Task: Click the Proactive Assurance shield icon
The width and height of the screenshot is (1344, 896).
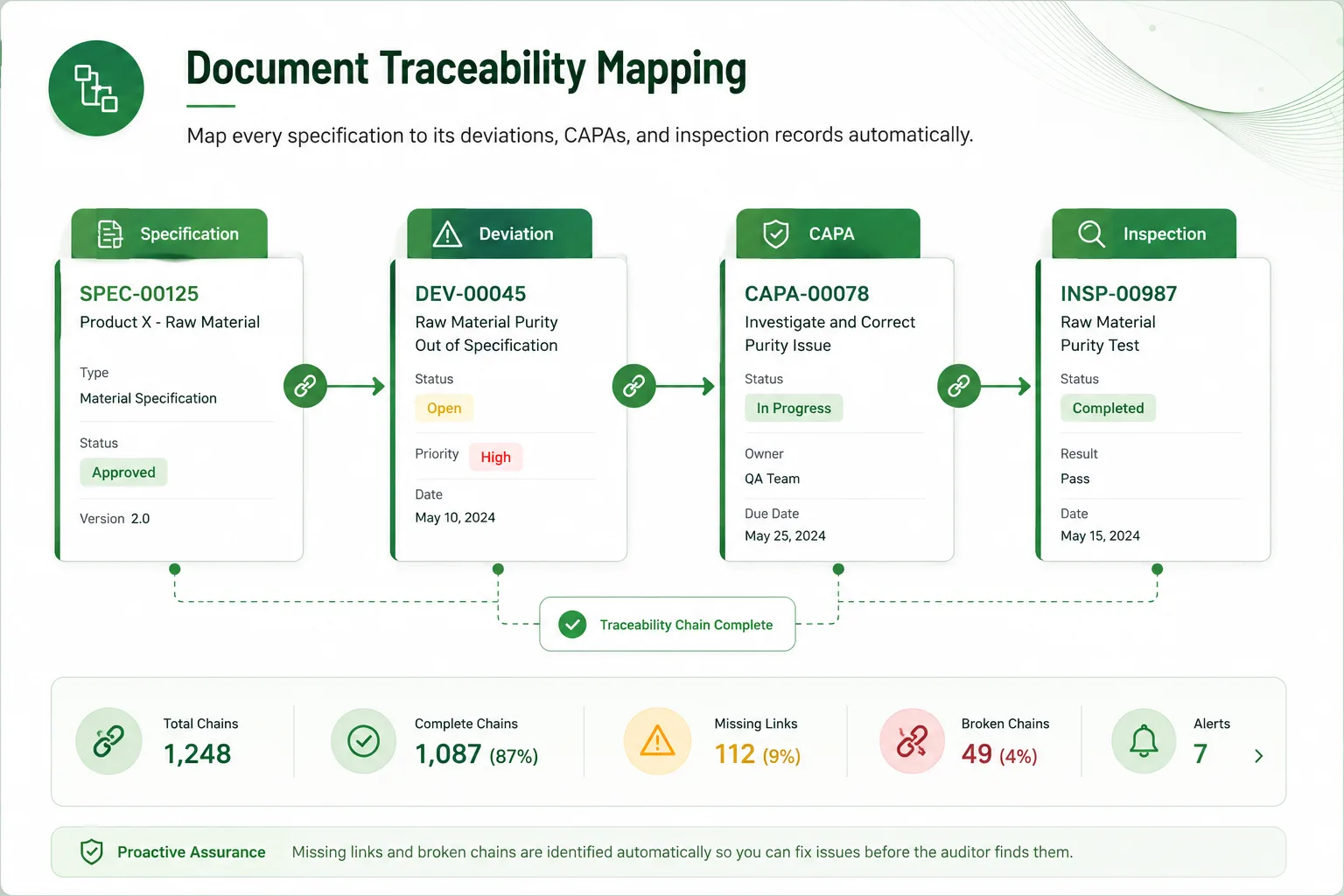Action: [92, 851]
